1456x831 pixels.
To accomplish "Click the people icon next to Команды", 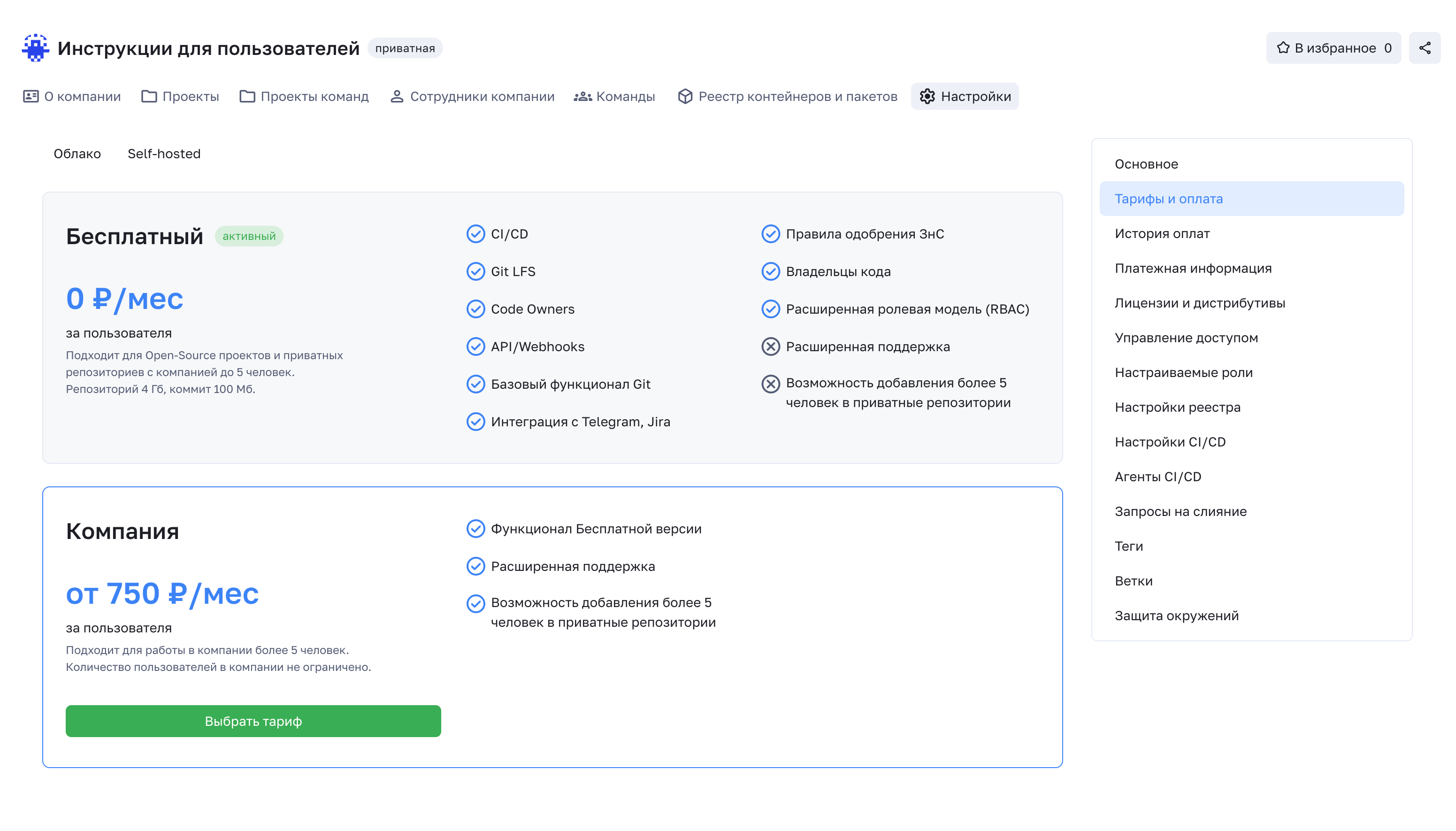I will [x=582, y=96].
